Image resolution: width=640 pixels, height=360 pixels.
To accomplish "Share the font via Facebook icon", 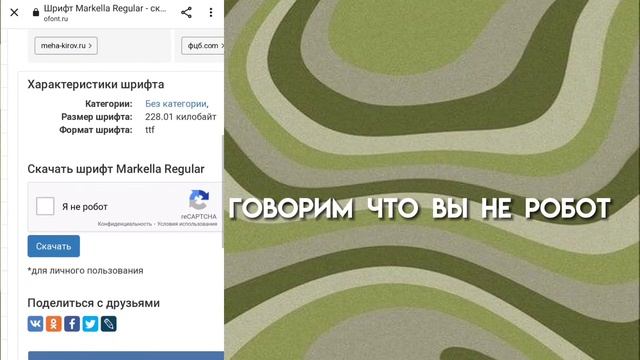I will click(72, 324).
